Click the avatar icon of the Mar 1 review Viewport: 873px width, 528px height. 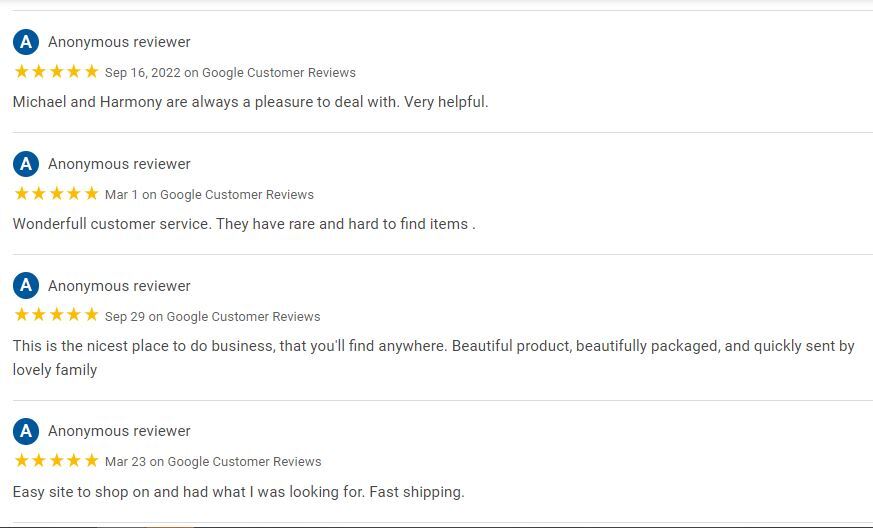point(26,164)
